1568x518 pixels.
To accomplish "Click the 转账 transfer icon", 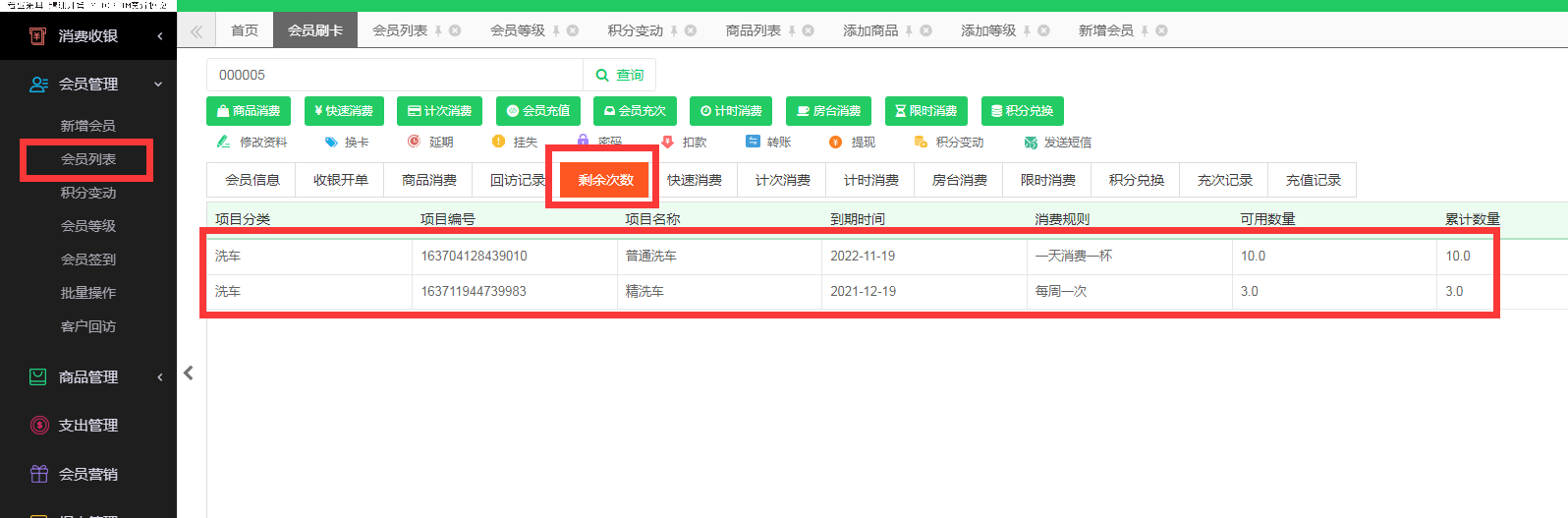I will pyautogui.click(x=753, y=143).
